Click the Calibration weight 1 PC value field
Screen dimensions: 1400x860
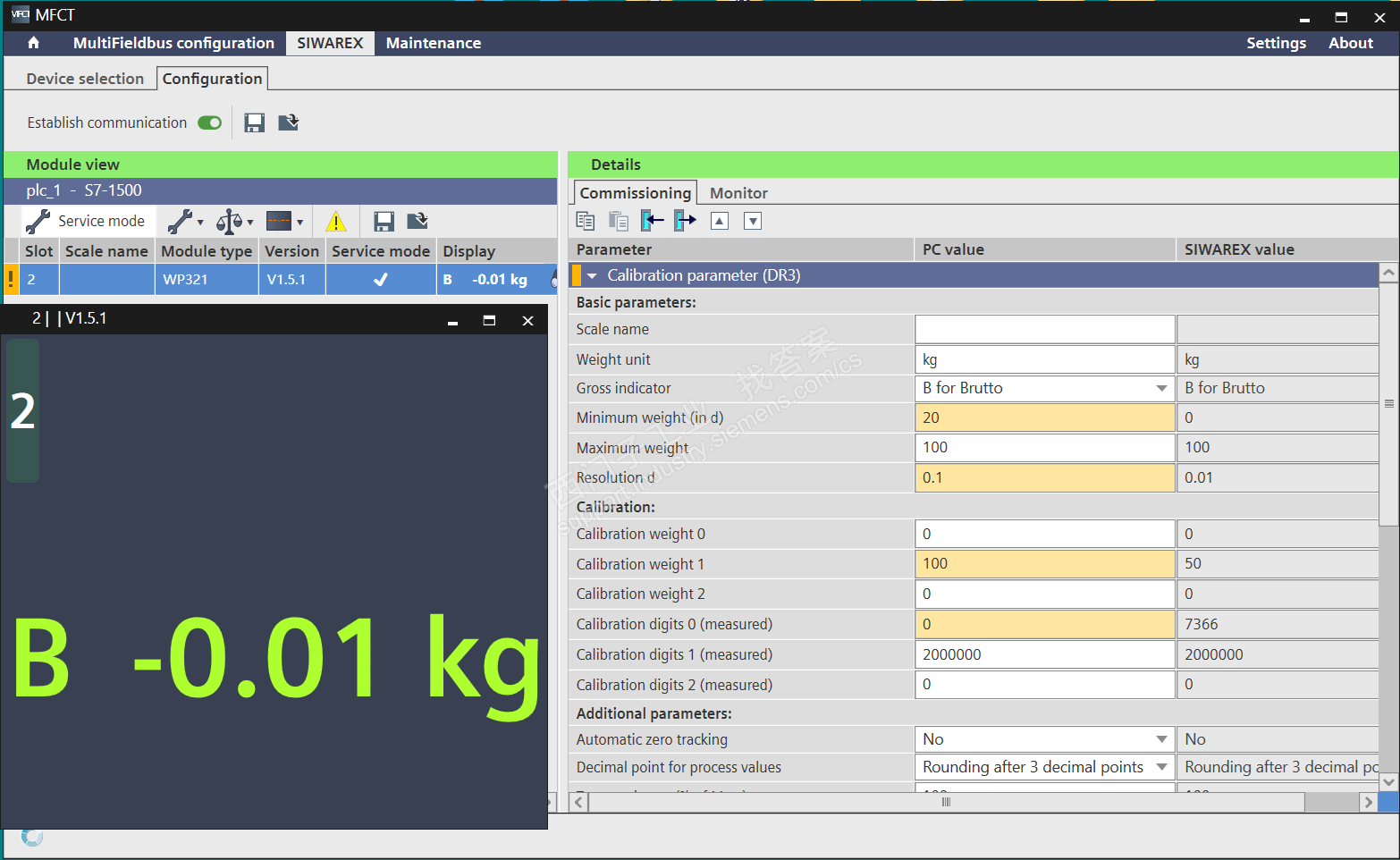[1044, 563]
